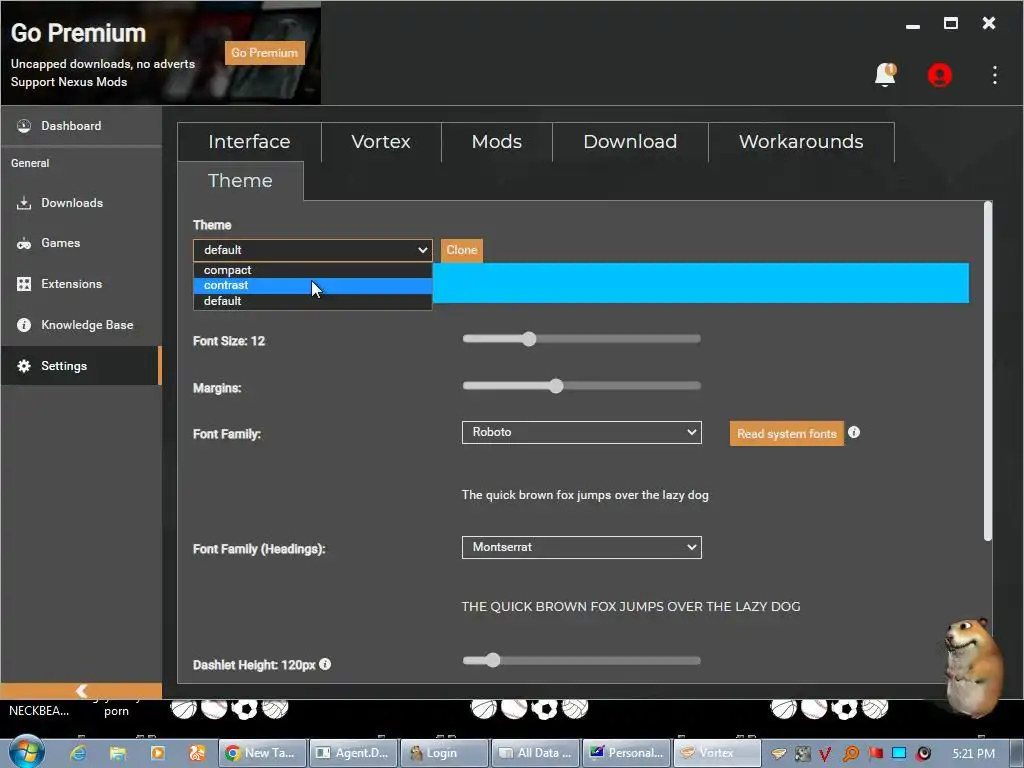The height and width of the screenshot is (768, 1024).
Task: Click the orange magnifier tray icon
Action: pyautogui.click(x=850, y=754)
